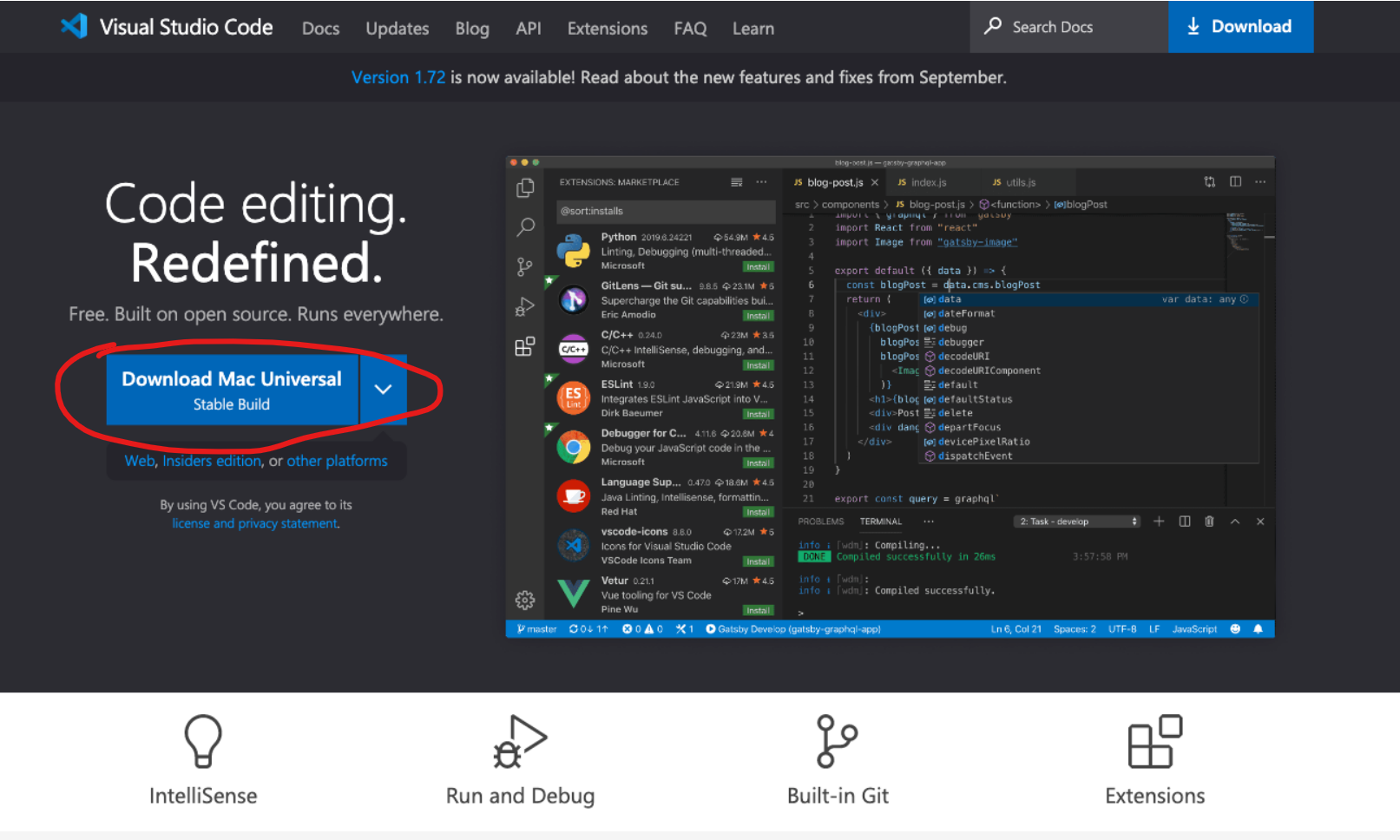Open license and privacy statement link

[x=255, y=523]
